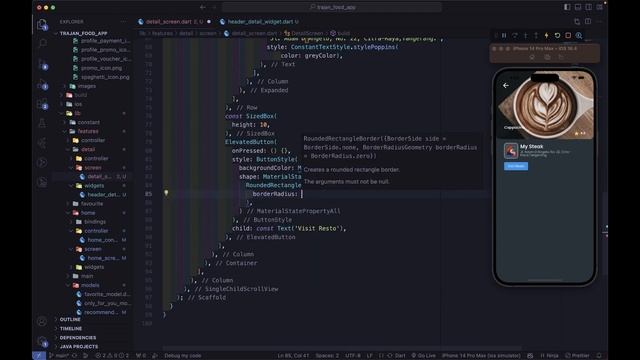Tap cappuccino image in simulator

[x=545, y=105]
